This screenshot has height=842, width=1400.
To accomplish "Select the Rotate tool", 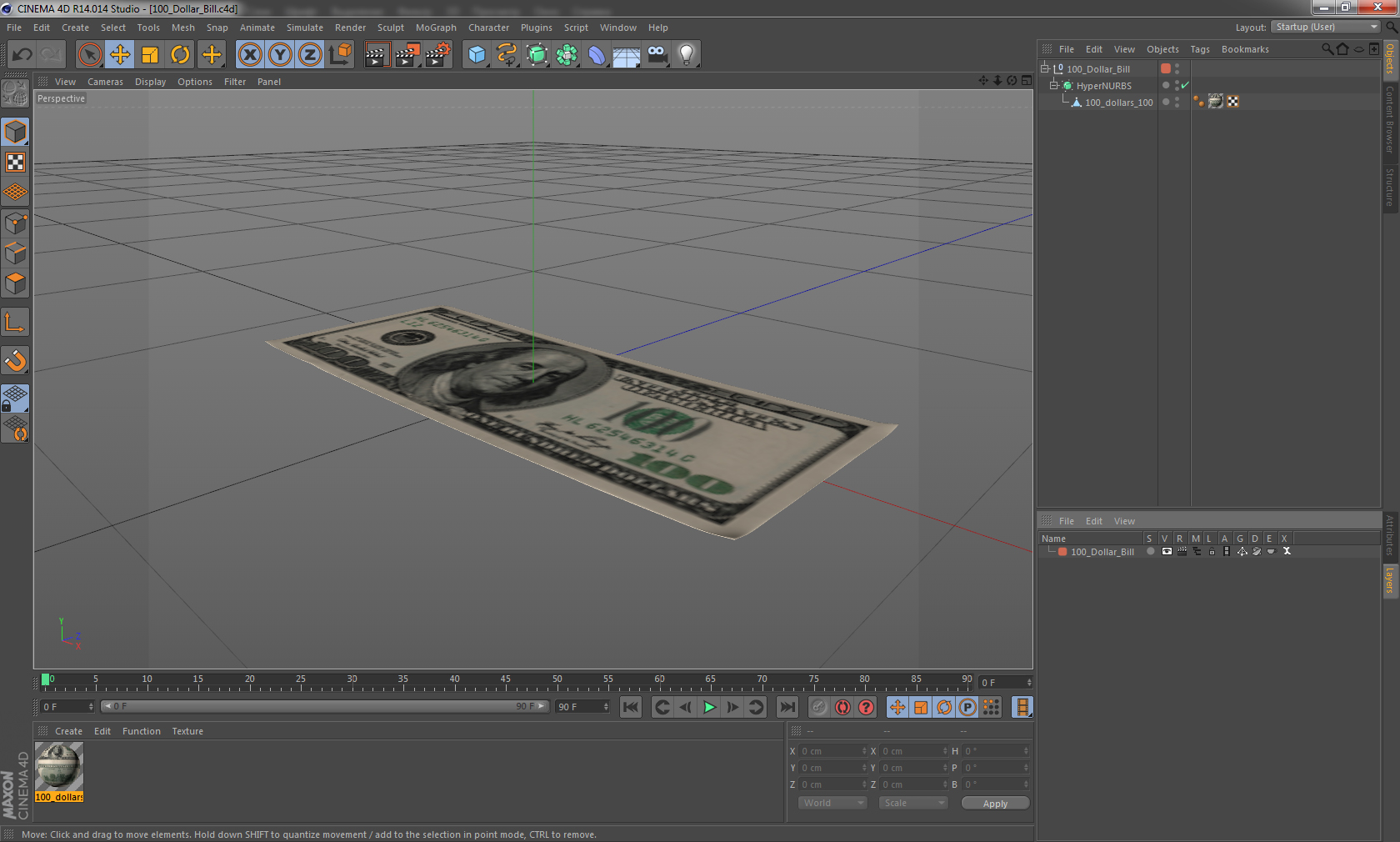I will point(180,55).
